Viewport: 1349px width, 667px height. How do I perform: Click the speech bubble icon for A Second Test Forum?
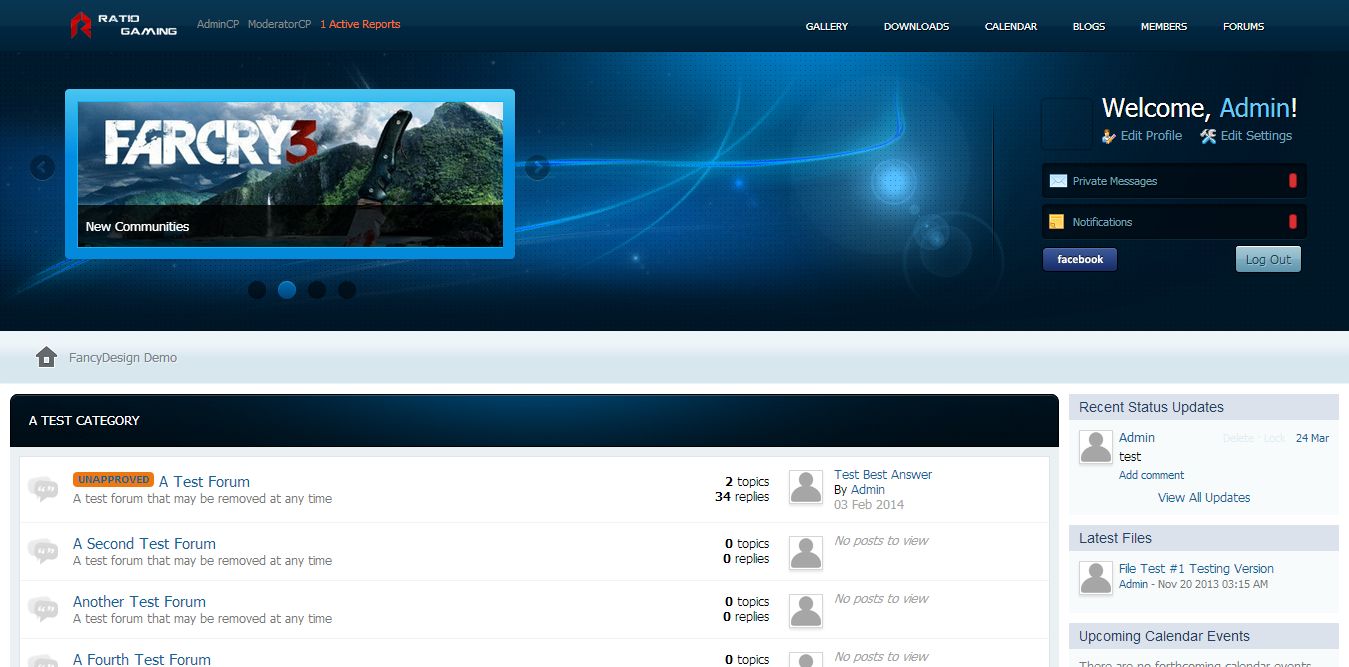click(43, 551)
